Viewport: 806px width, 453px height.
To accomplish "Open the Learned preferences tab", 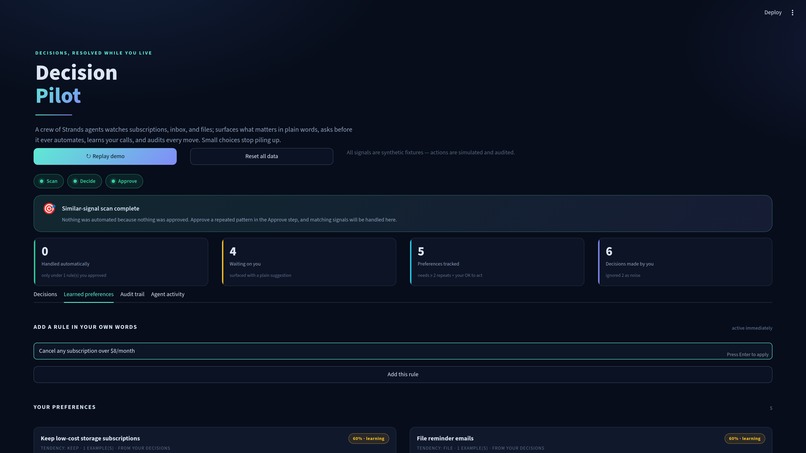I will [88, 294].
